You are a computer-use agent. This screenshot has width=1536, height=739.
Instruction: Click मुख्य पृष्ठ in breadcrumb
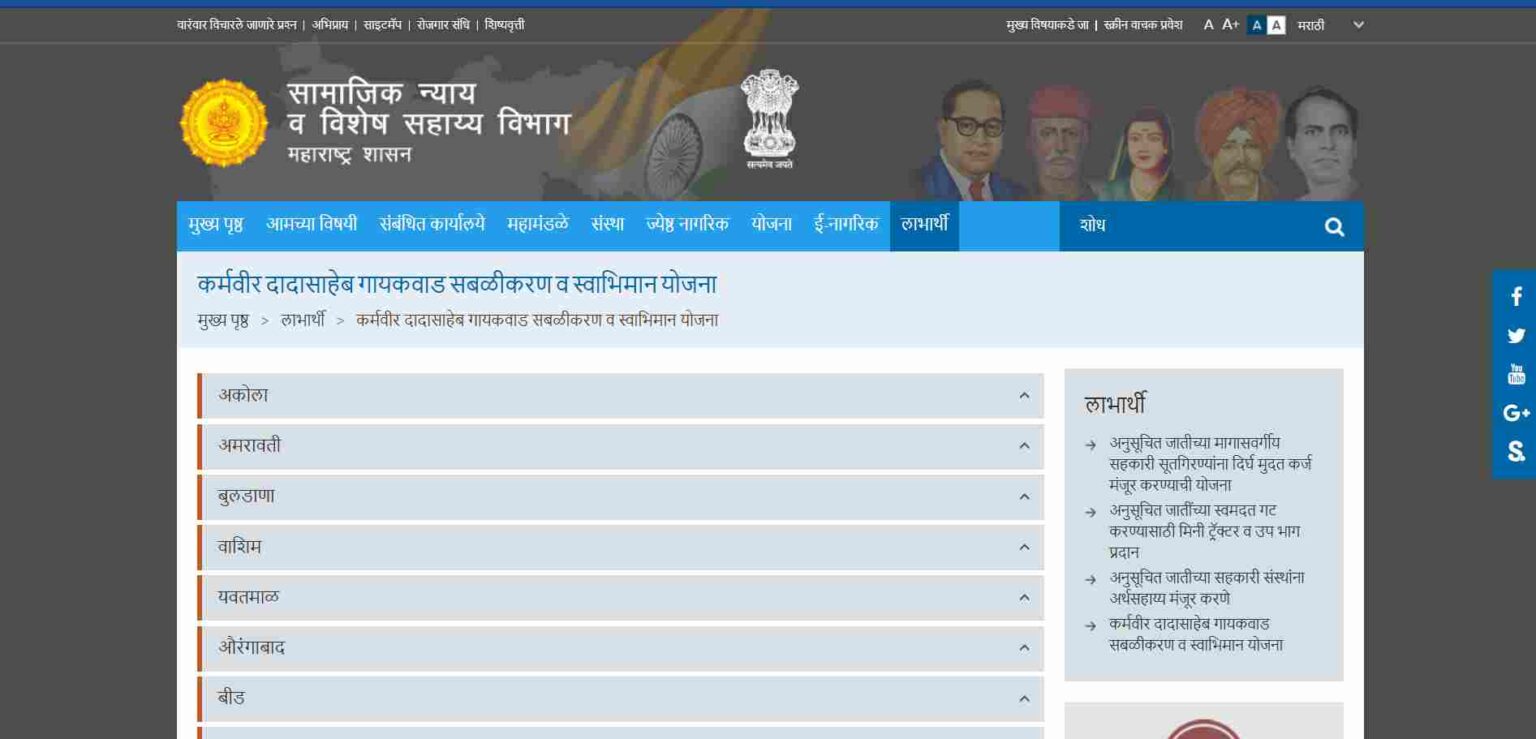[223, 321]
